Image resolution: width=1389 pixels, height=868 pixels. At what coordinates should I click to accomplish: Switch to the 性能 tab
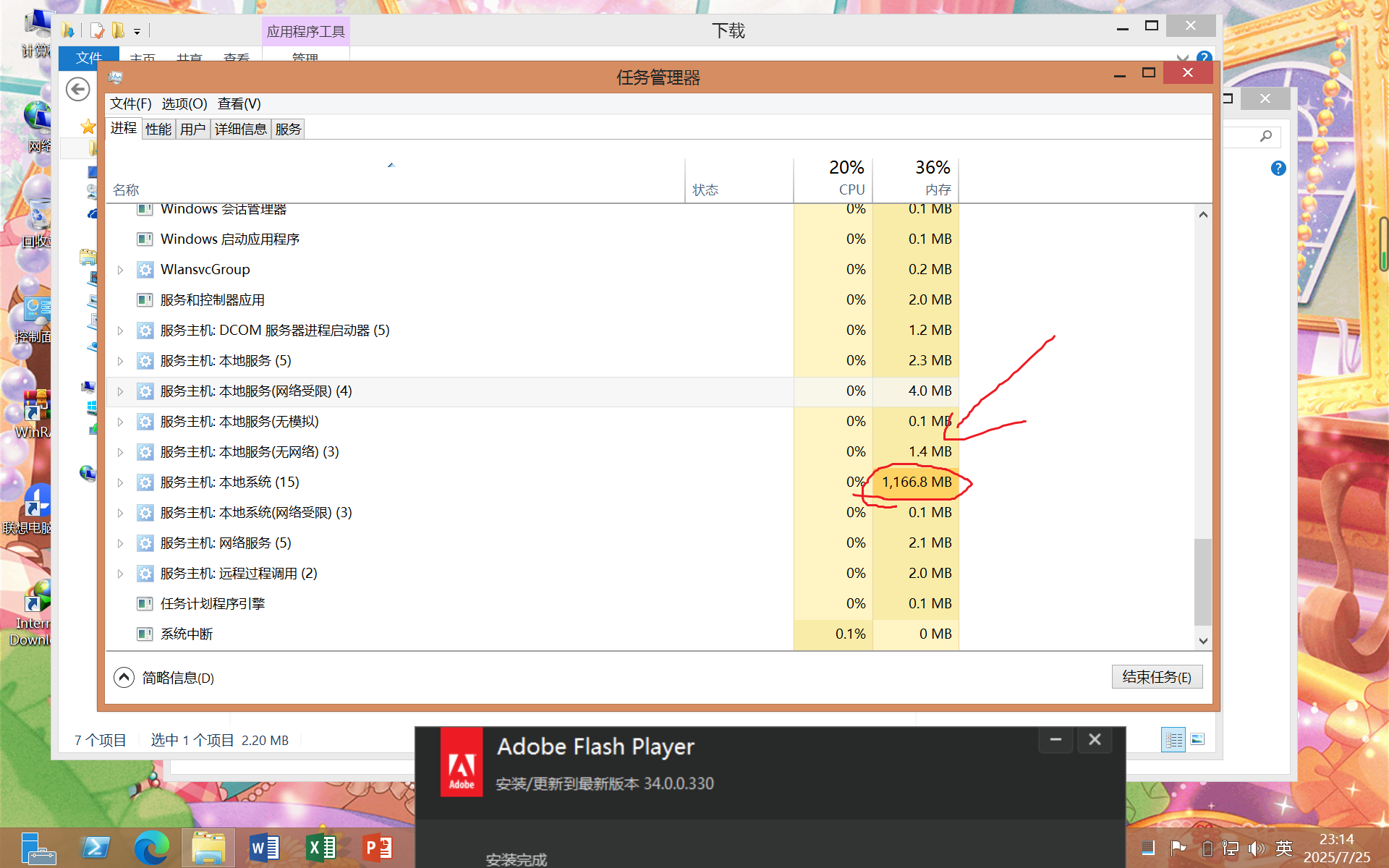point(158,129)
